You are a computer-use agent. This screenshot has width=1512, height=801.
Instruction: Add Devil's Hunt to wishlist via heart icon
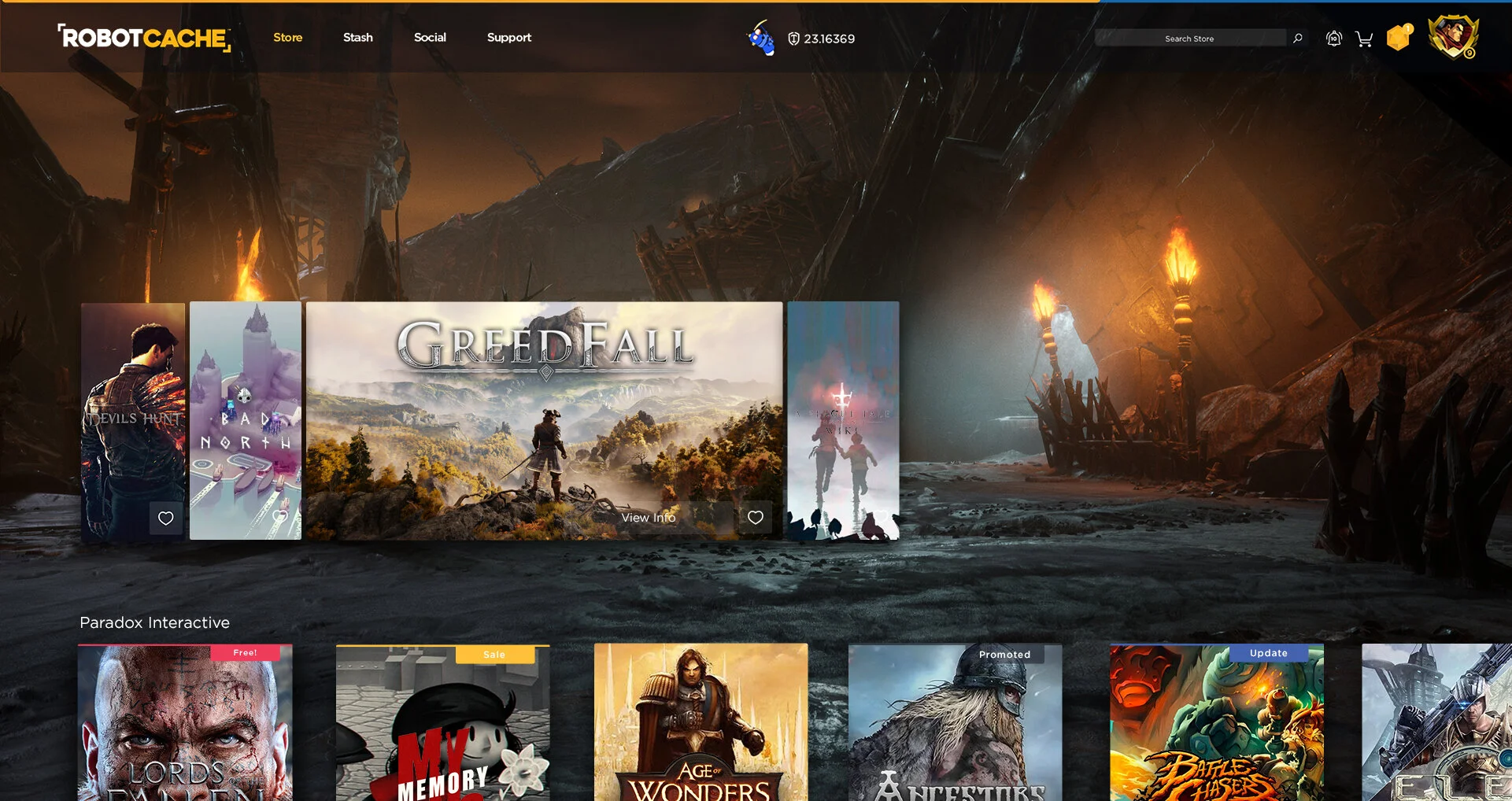(x=166, y=518)
